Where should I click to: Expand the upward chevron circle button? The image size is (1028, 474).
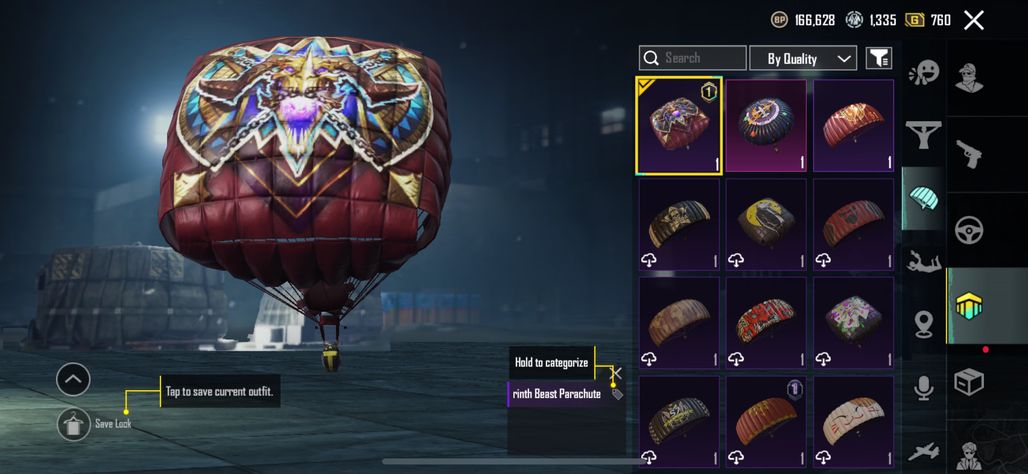click(x=73, y=379)
